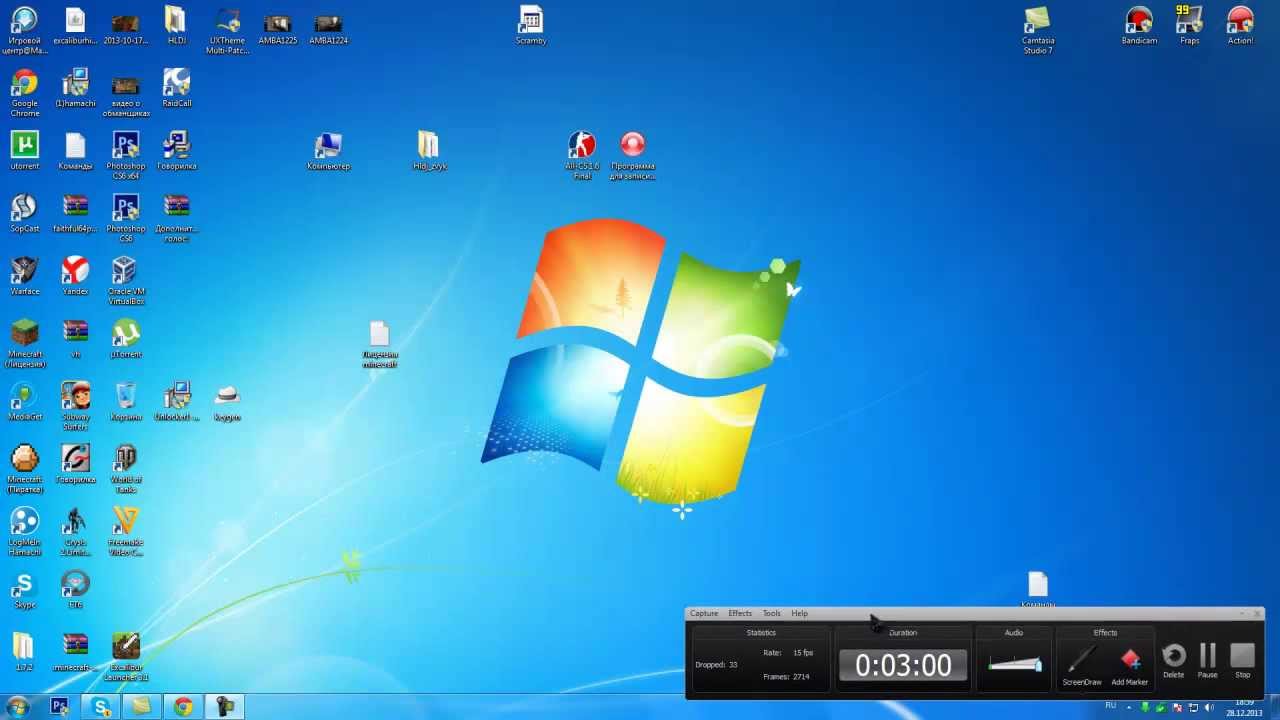Select the AMBA1224 video file
Viewport: 1280px width, 720px height.
[328, 28]
